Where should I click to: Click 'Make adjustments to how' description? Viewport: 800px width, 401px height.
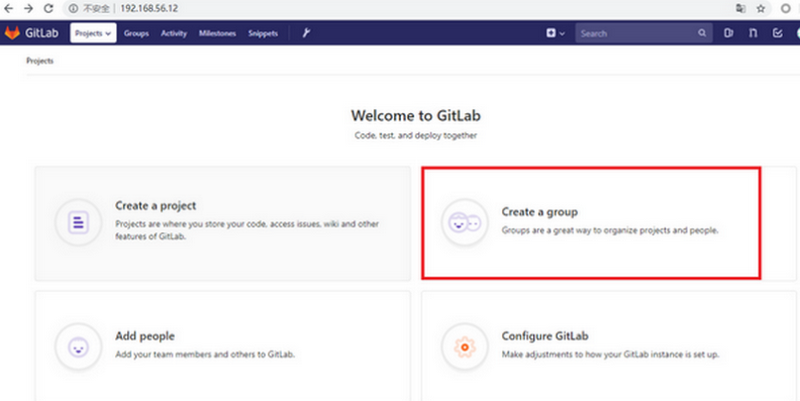point(610,354)
